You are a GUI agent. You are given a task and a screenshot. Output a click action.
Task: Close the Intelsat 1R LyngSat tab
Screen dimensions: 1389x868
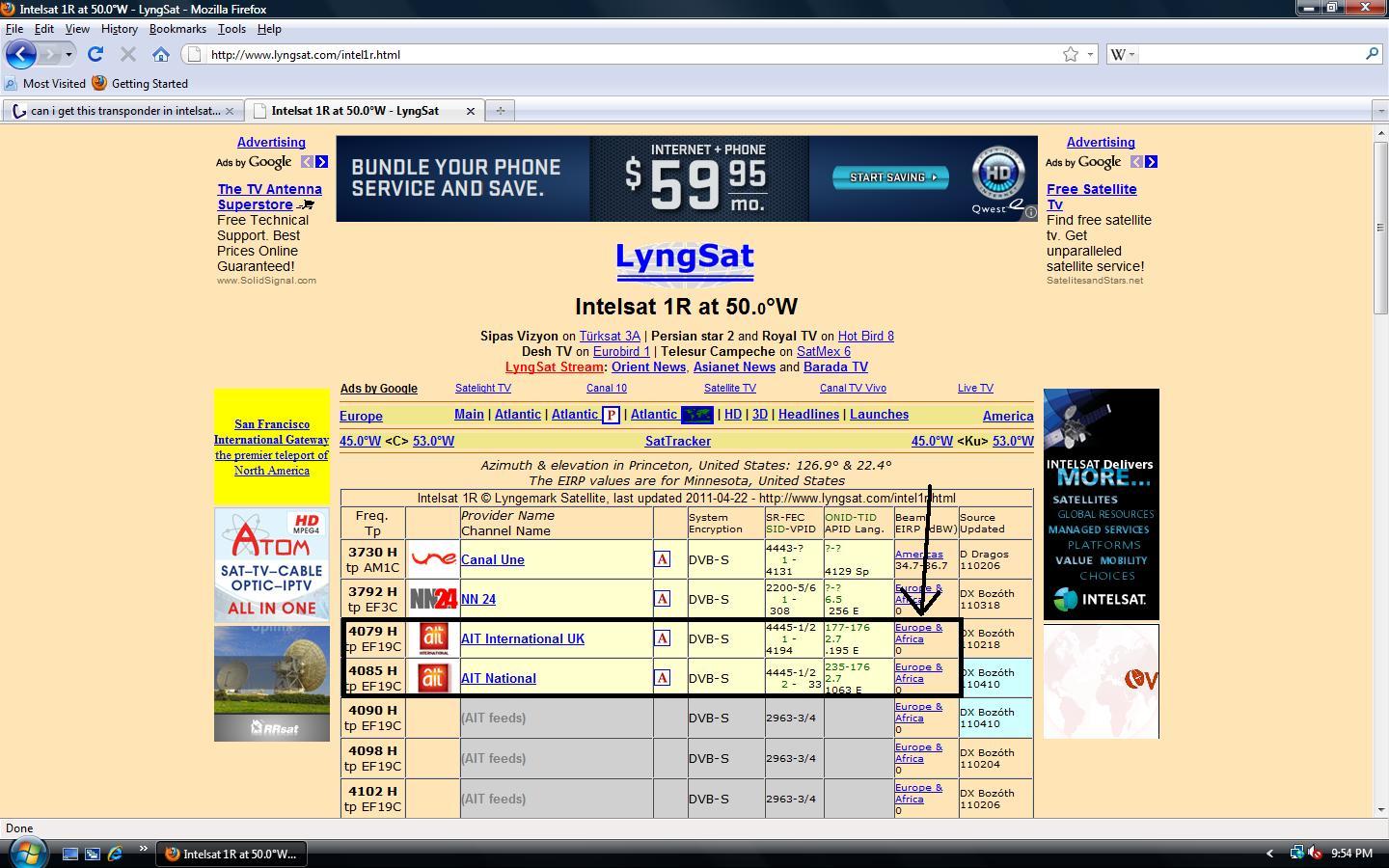(x=471, y=111)
